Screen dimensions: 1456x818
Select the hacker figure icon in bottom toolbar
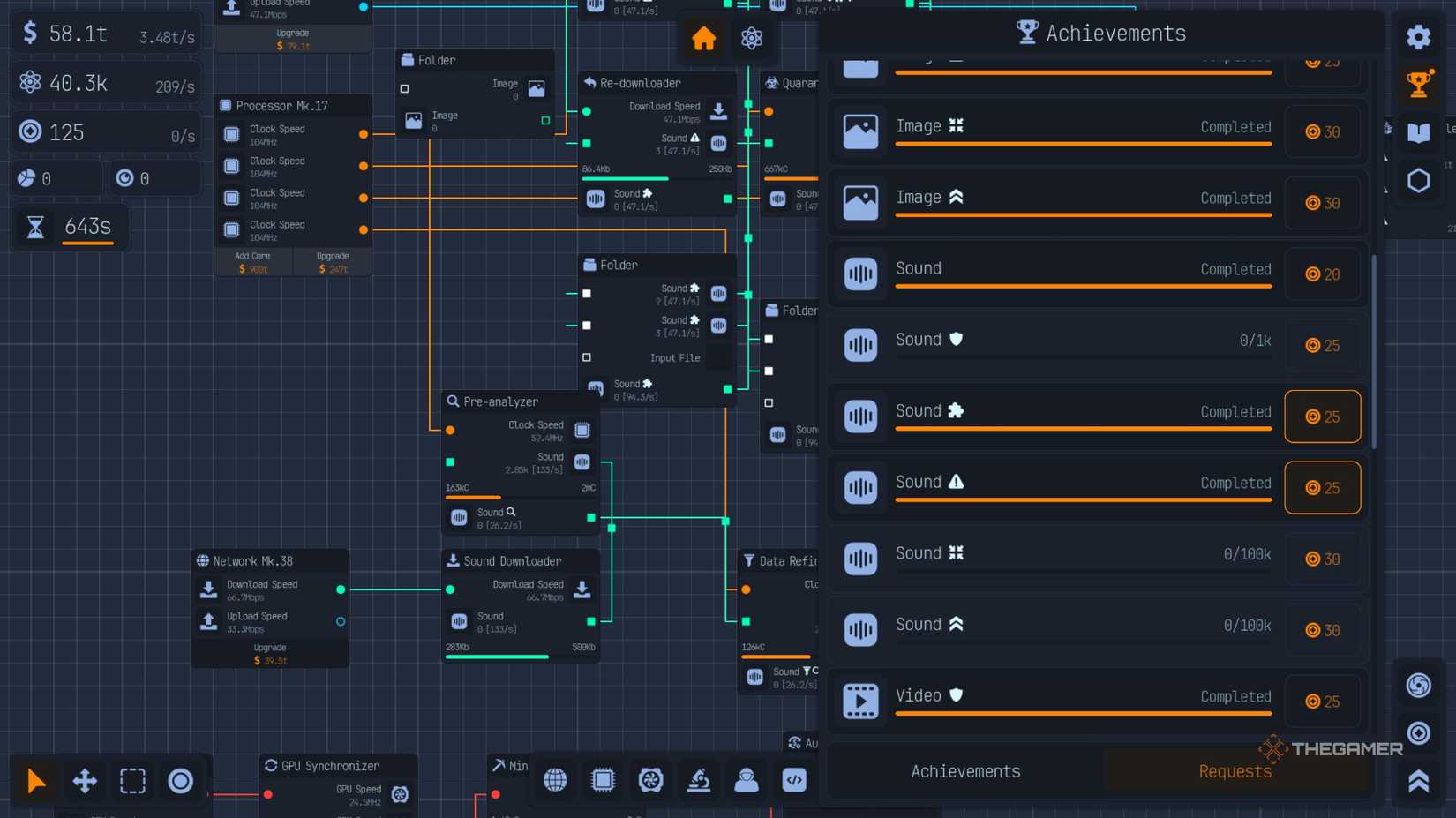pos(747,780)
